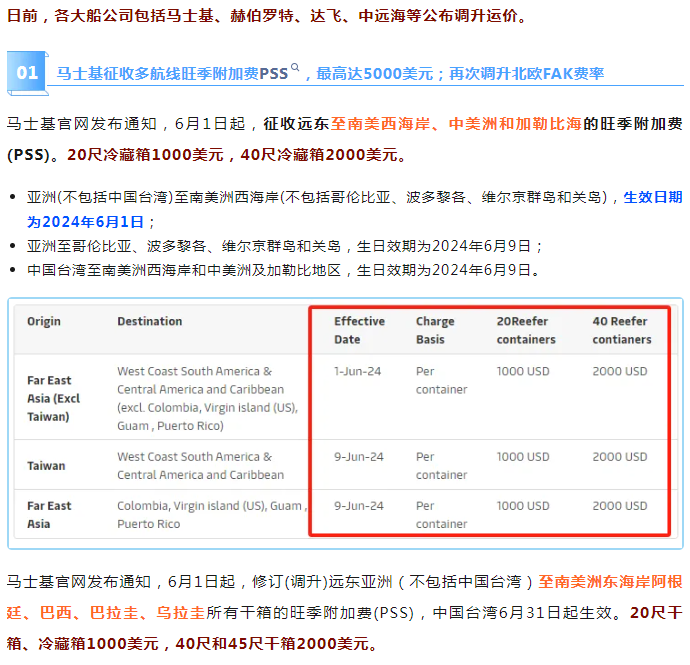Click the Colombia, Virgin island (US), Guam destination cell
Screen dimensions: 690x665
click(x=212, y=514)
